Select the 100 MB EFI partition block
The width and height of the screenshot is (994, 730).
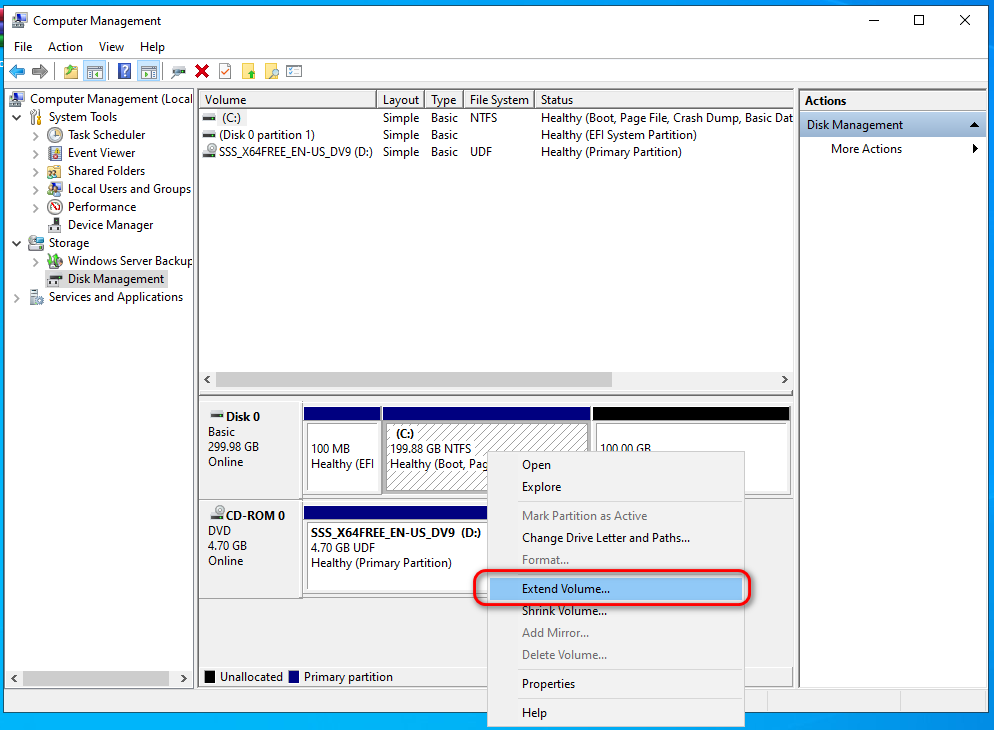[341, 457]
